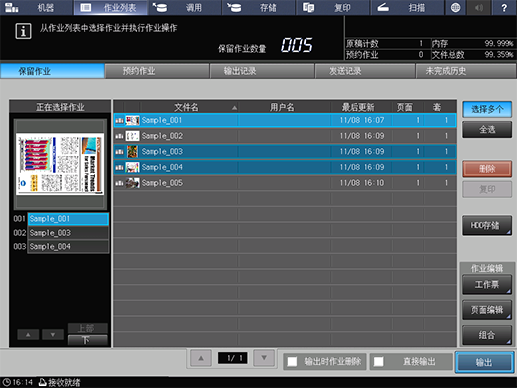Select the Sample_001 job row

click(285, 120)
